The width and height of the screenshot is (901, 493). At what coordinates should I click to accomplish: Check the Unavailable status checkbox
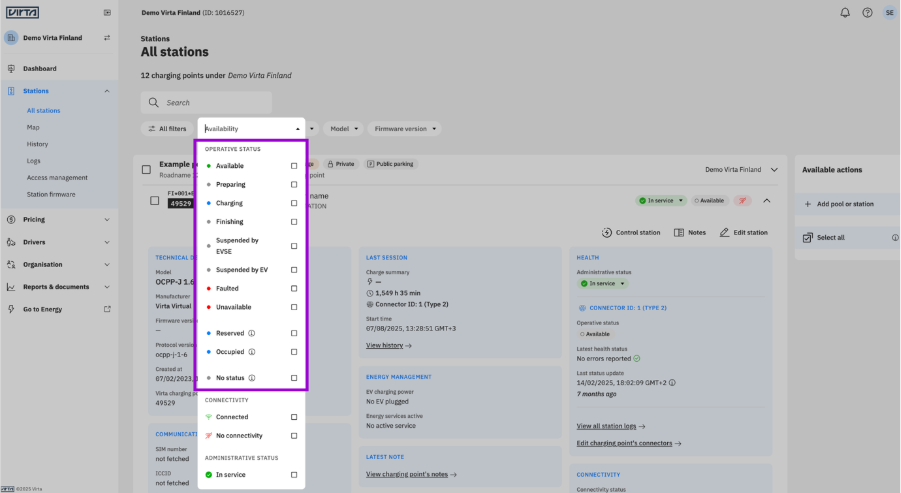[294, 307]
